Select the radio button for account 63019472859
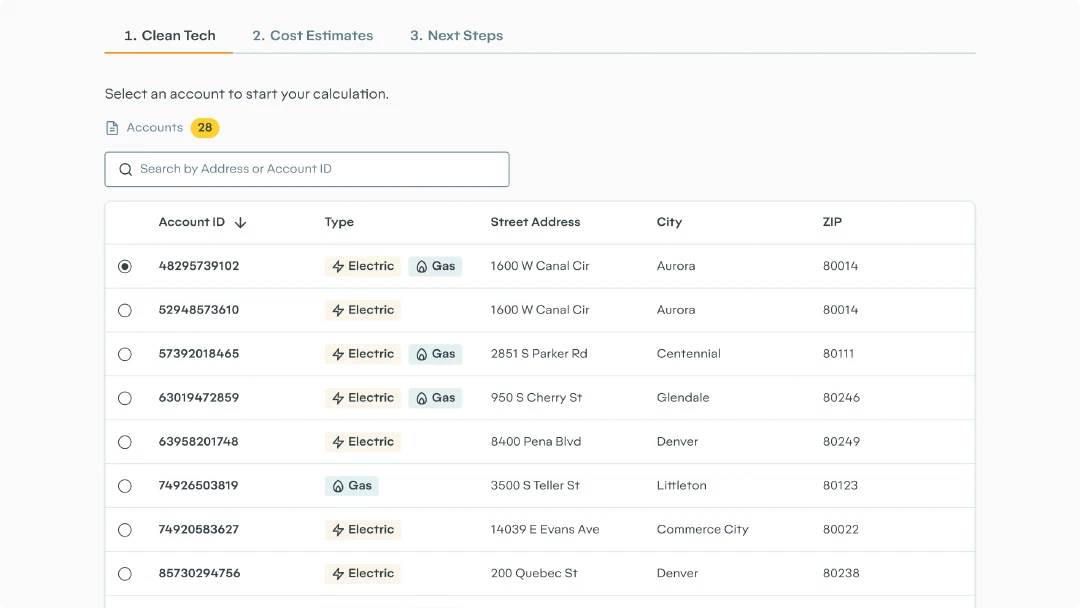This screenshot has width=1080, height=608. (125, 399)
